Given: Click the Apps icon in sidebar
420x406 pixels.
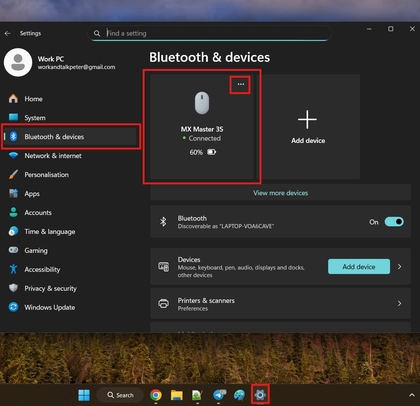Looking at the screenshot, I should click(x=13, y=193).
